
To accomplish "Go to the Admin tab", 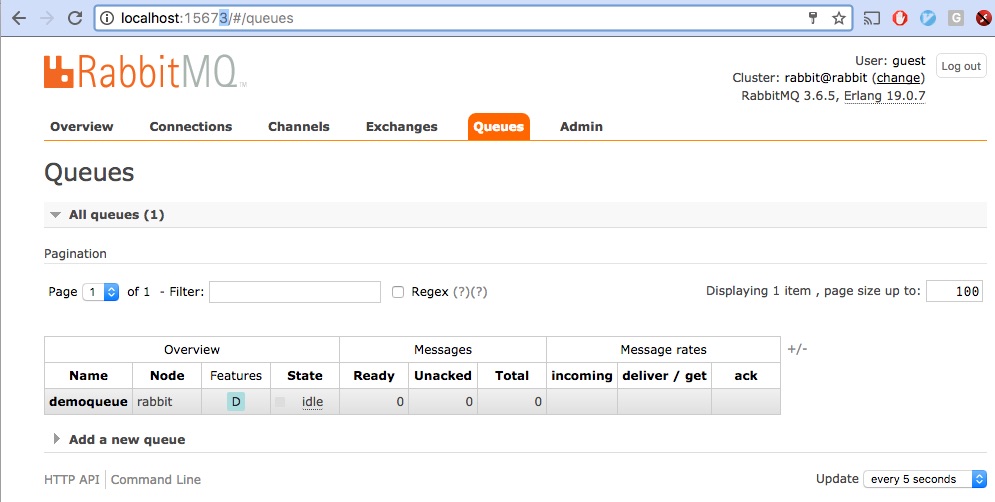I will point(581,126).
